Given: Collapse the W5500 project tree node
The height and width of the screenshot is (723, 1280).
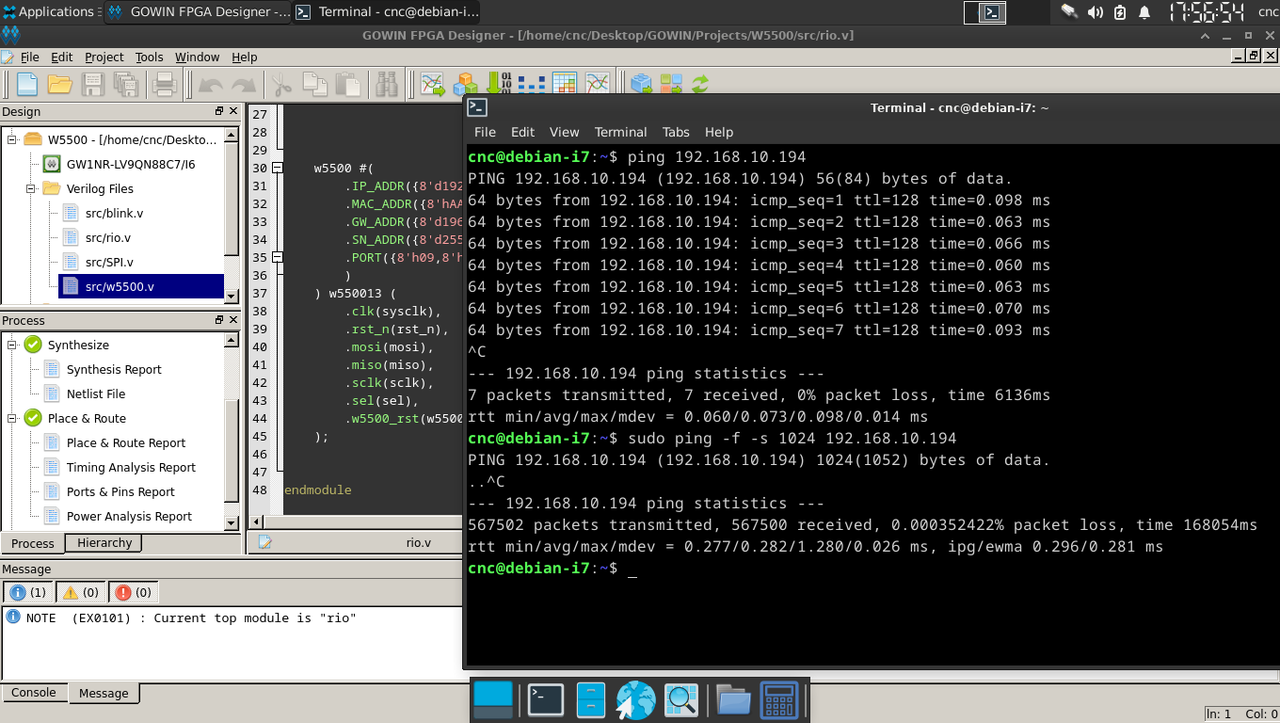Looking at the screenshot, I should tap(13, 139).
